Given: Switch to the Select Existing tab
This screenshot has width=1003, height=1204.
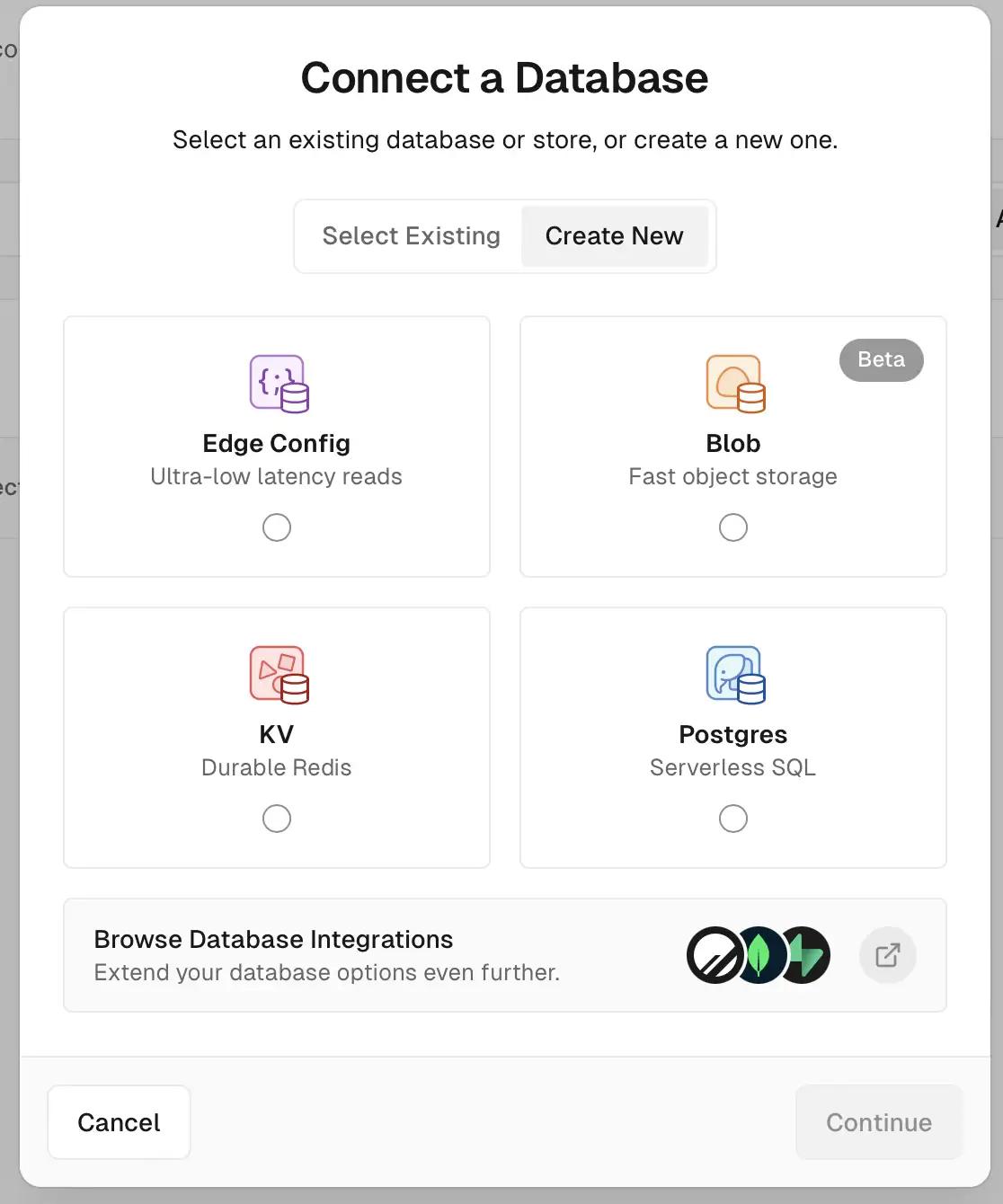Looking at the screenshot, I should [411, 236].
